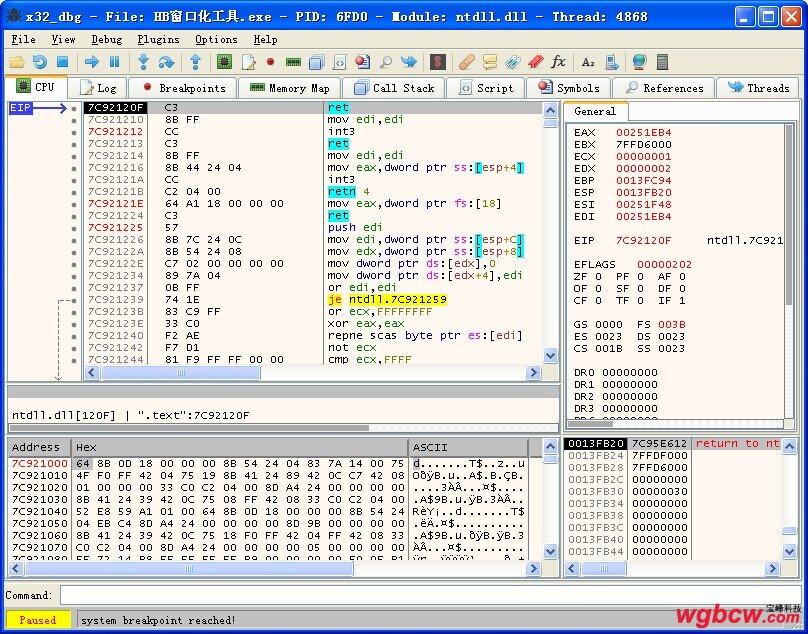Screen dimensions: 808x634
Task: Toggle the IF flag value
Action: [x=682, y=301]
